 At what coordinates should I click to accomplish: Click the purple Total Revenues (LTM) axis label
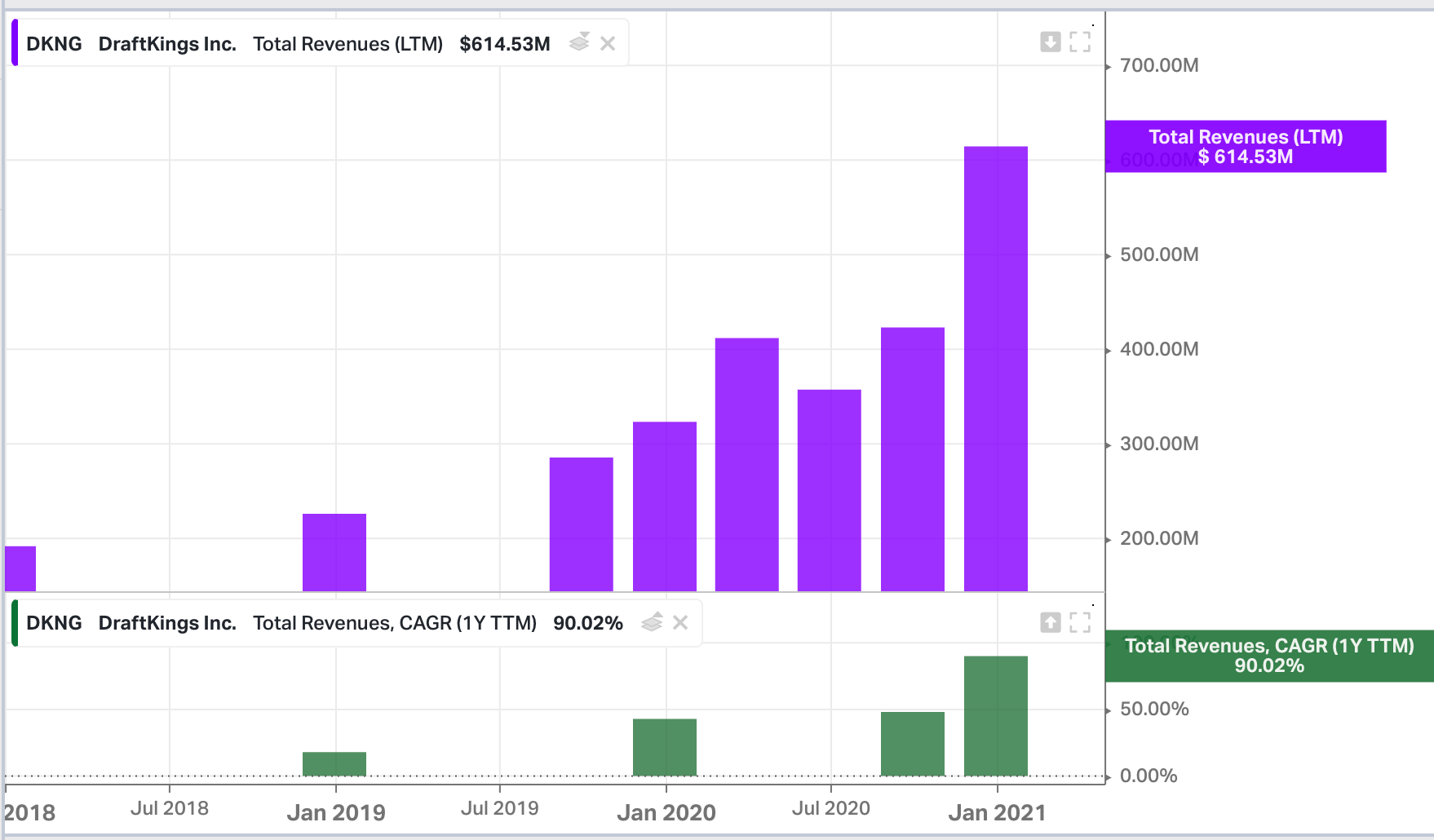1246,147
